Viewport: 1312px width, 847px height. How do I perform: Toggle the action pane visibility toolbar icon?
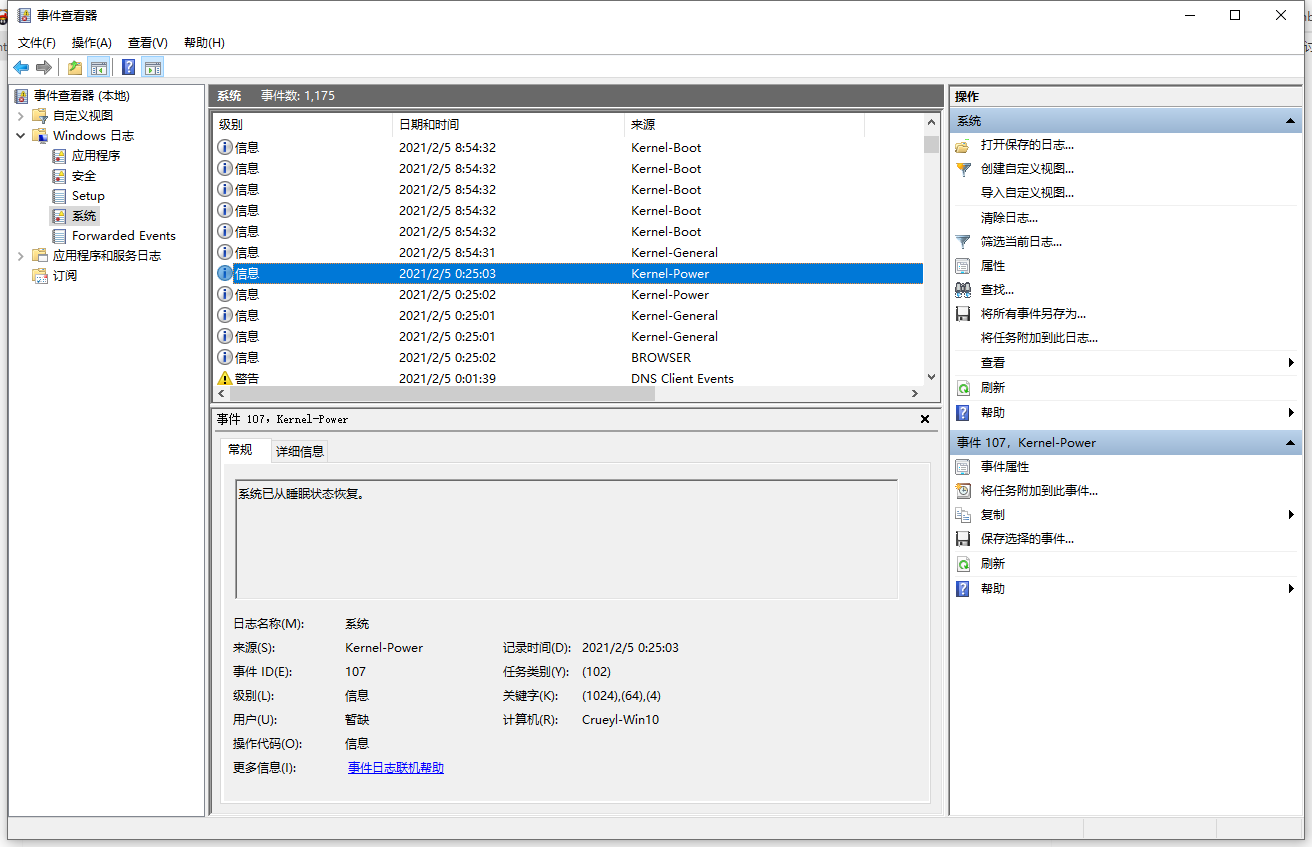(152, 67)
